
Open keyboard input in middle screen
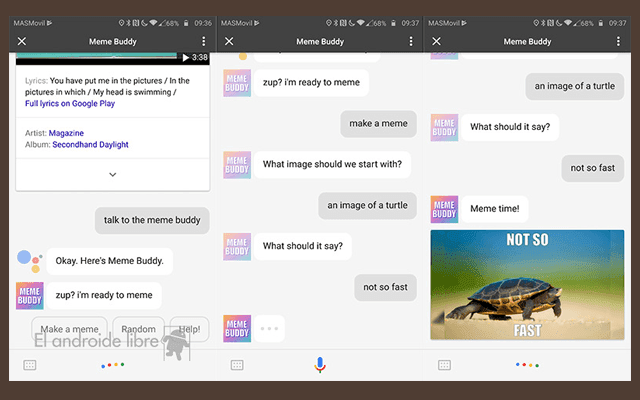pos(236,366)
